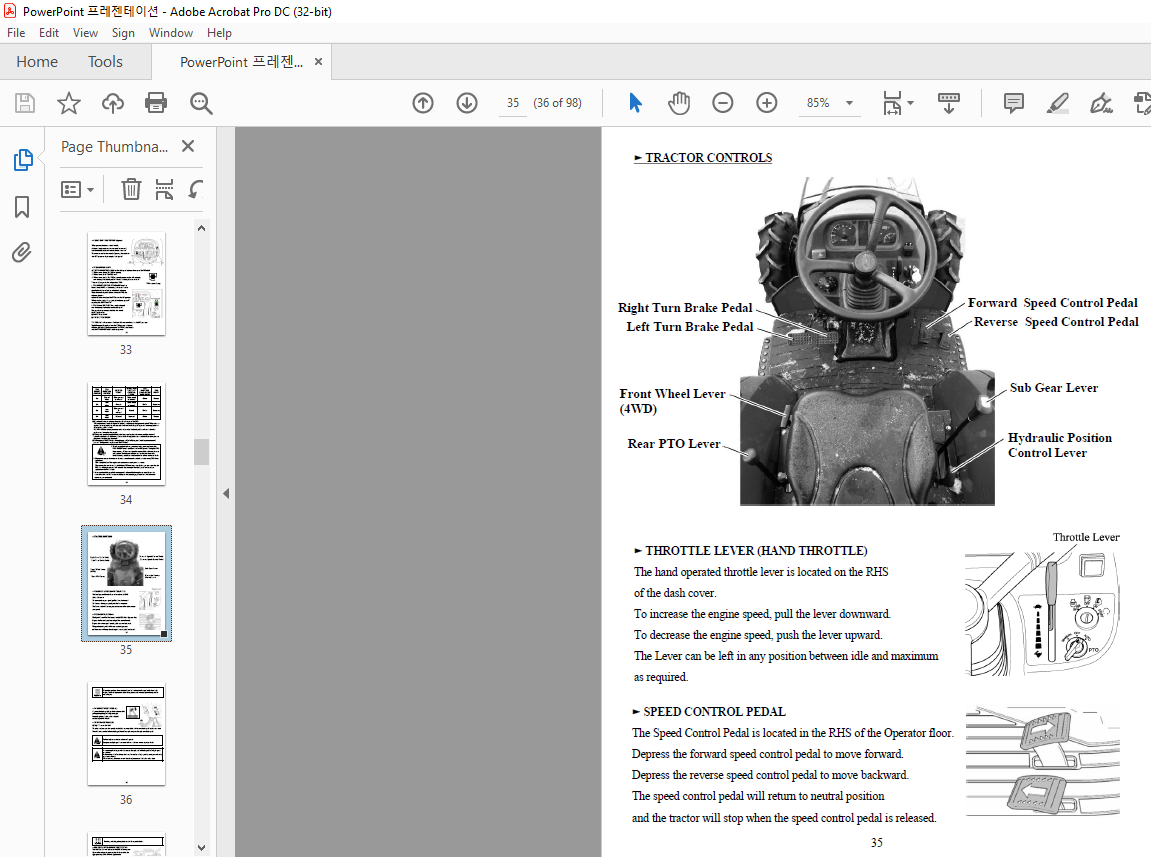Activate the hand pan tool
The height and width of the screenshot is (857, 1151).
coord(679,103)
